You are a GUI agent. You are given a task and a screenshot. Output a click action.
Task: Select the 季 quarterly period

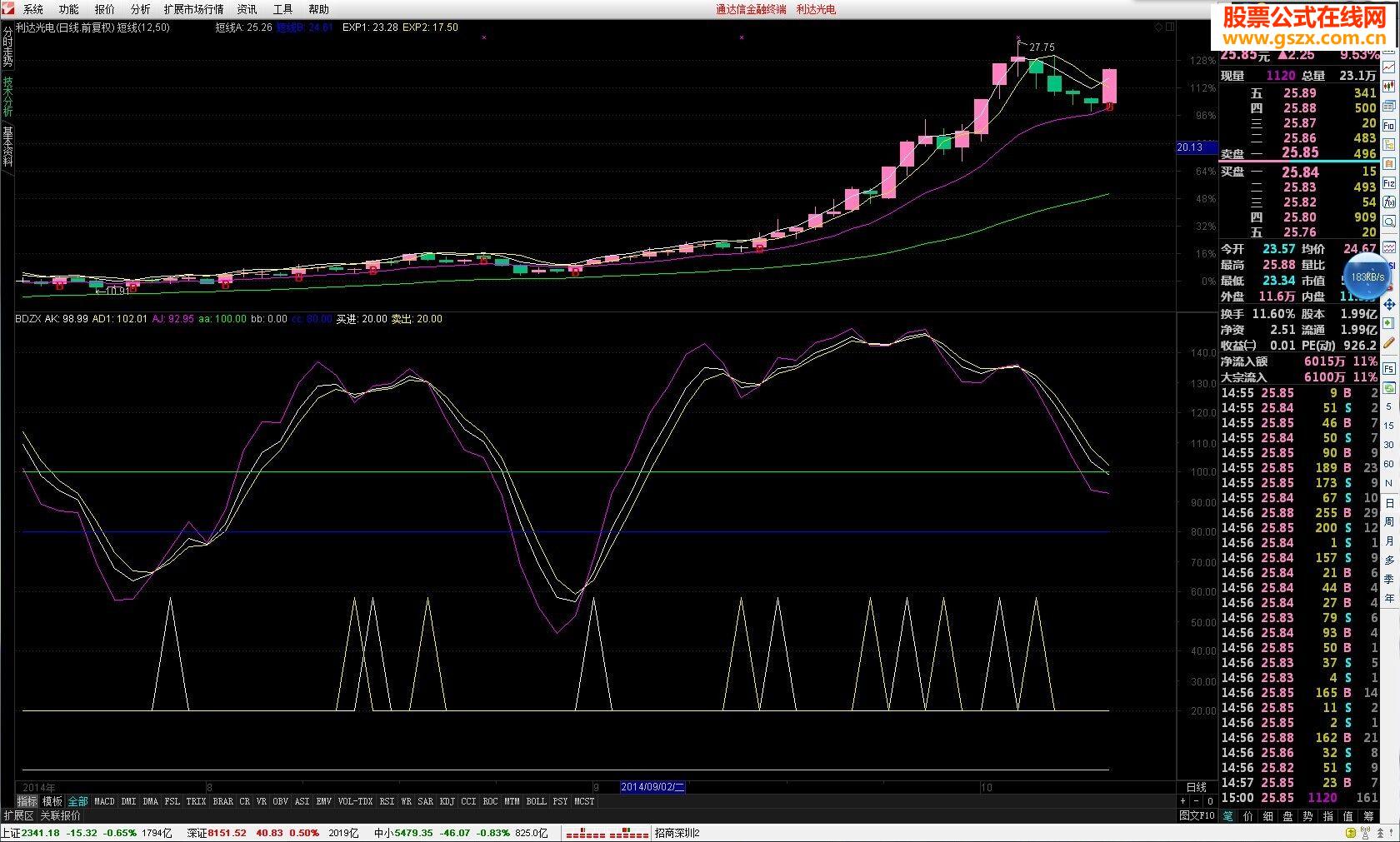pyautogui.click(x=1389, y=579)
